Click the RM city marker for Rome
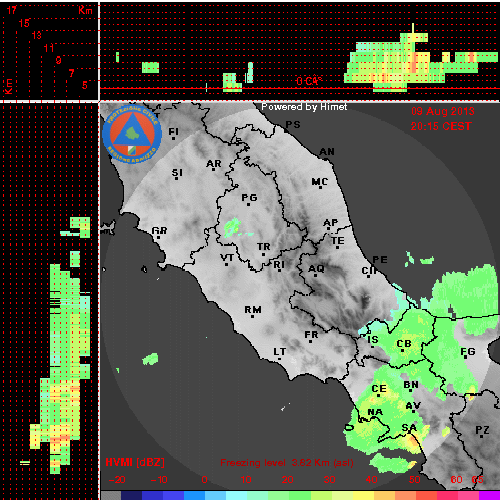 click(253, 311)
